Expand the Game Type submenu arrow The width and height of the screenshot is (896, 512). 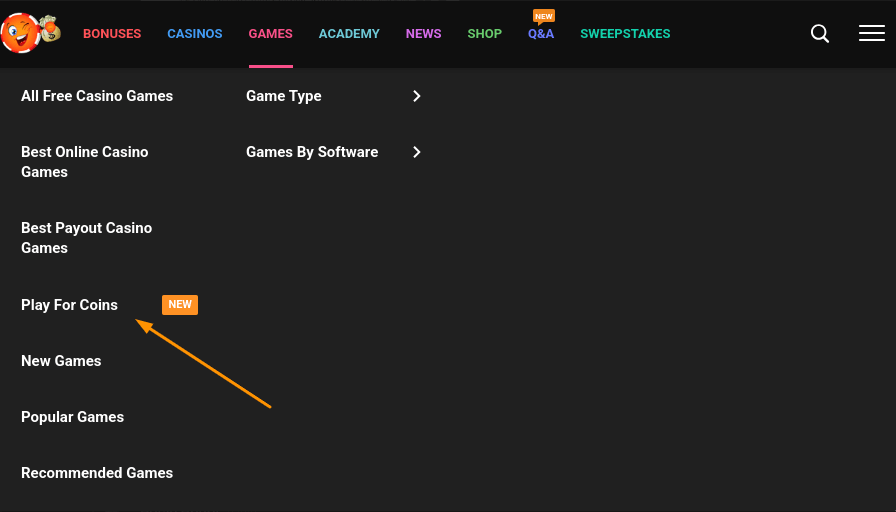tap(417, 96)
